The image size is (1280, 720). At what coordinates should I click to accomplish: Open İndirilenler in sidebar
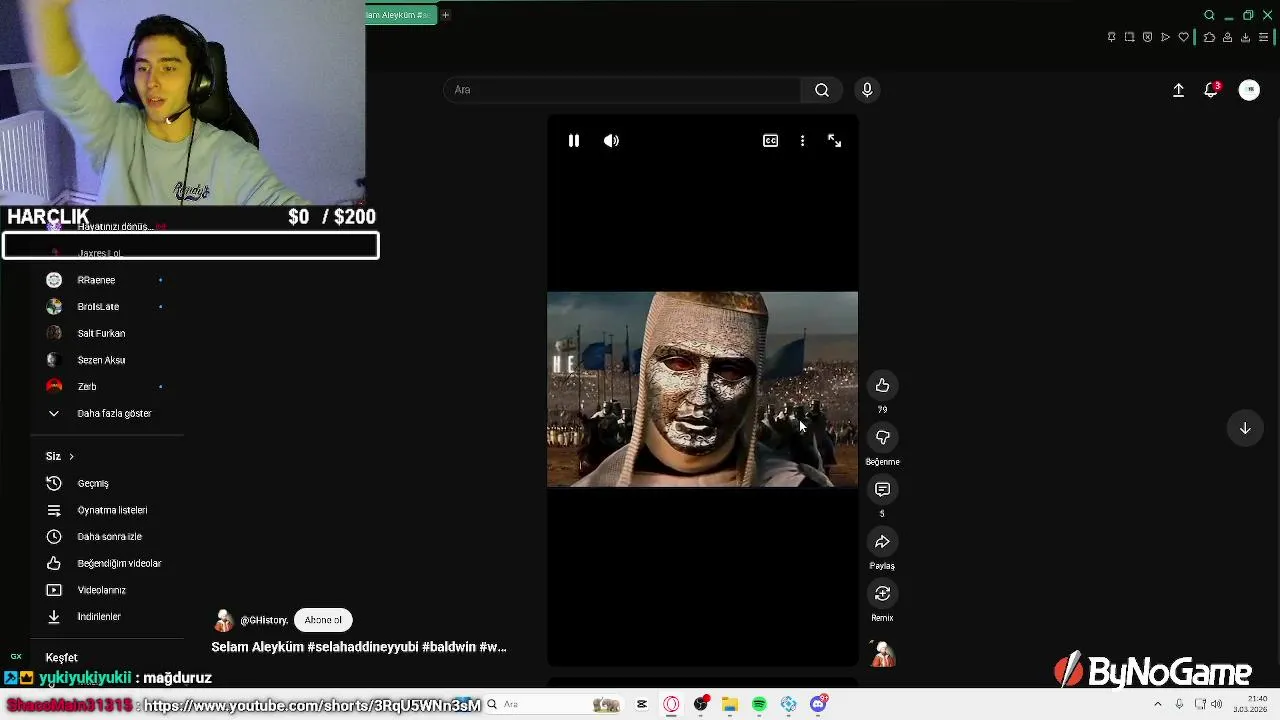tap(99, 617)
